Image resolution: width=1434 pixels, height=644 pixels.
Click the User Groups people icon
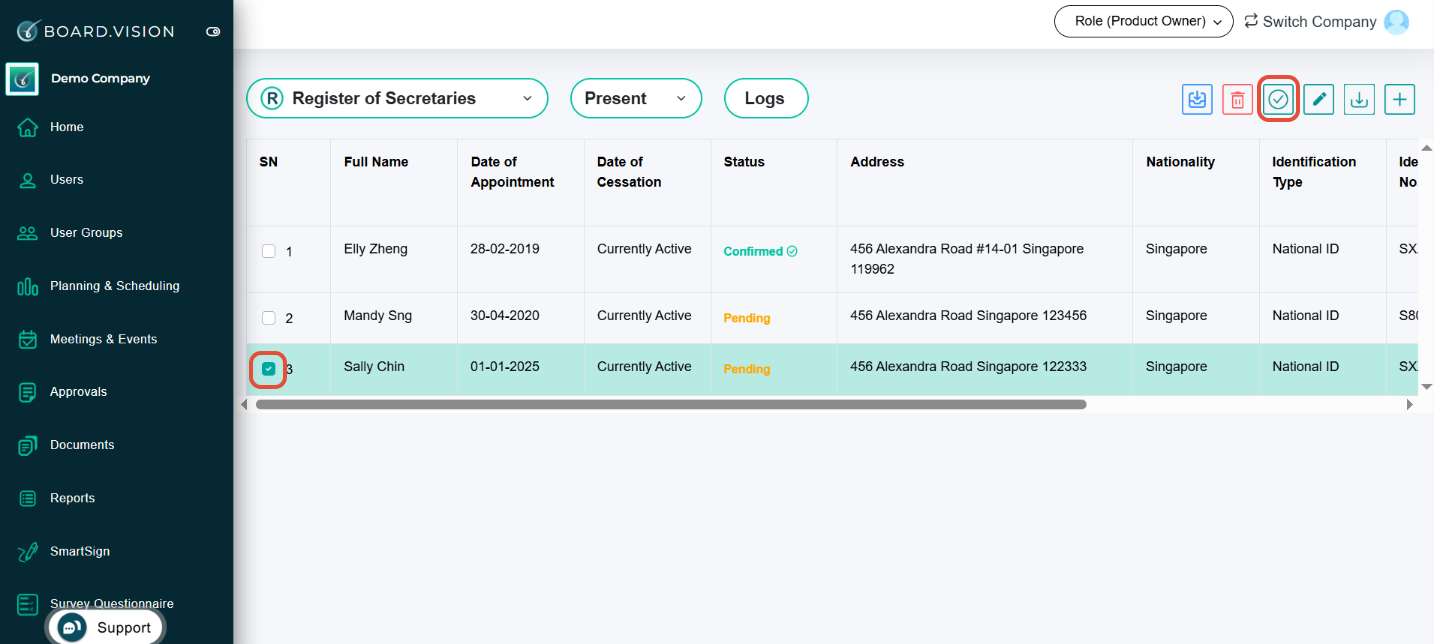coord(28,233)
